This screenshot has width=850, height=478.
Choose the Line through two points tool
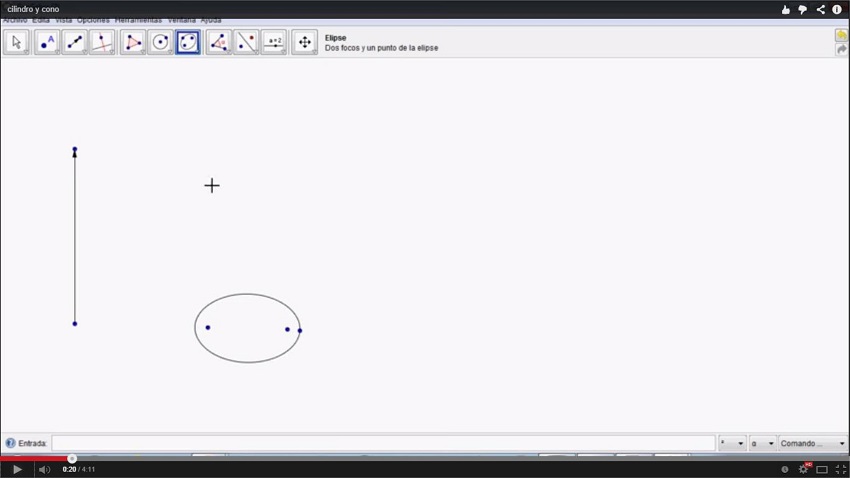[75, 42]
